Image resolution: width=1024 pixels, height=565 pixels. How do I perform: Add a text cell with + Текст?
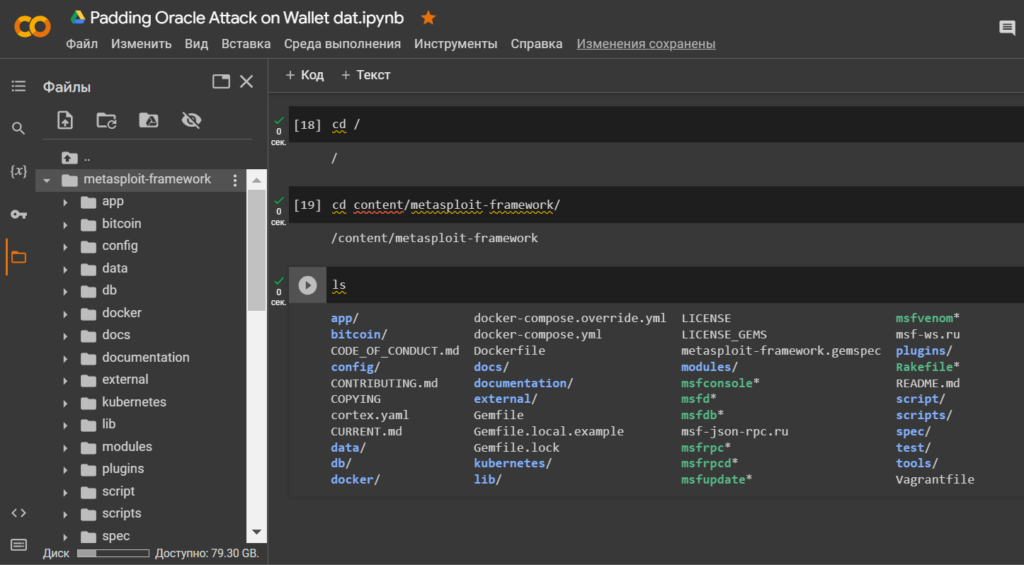366,75
